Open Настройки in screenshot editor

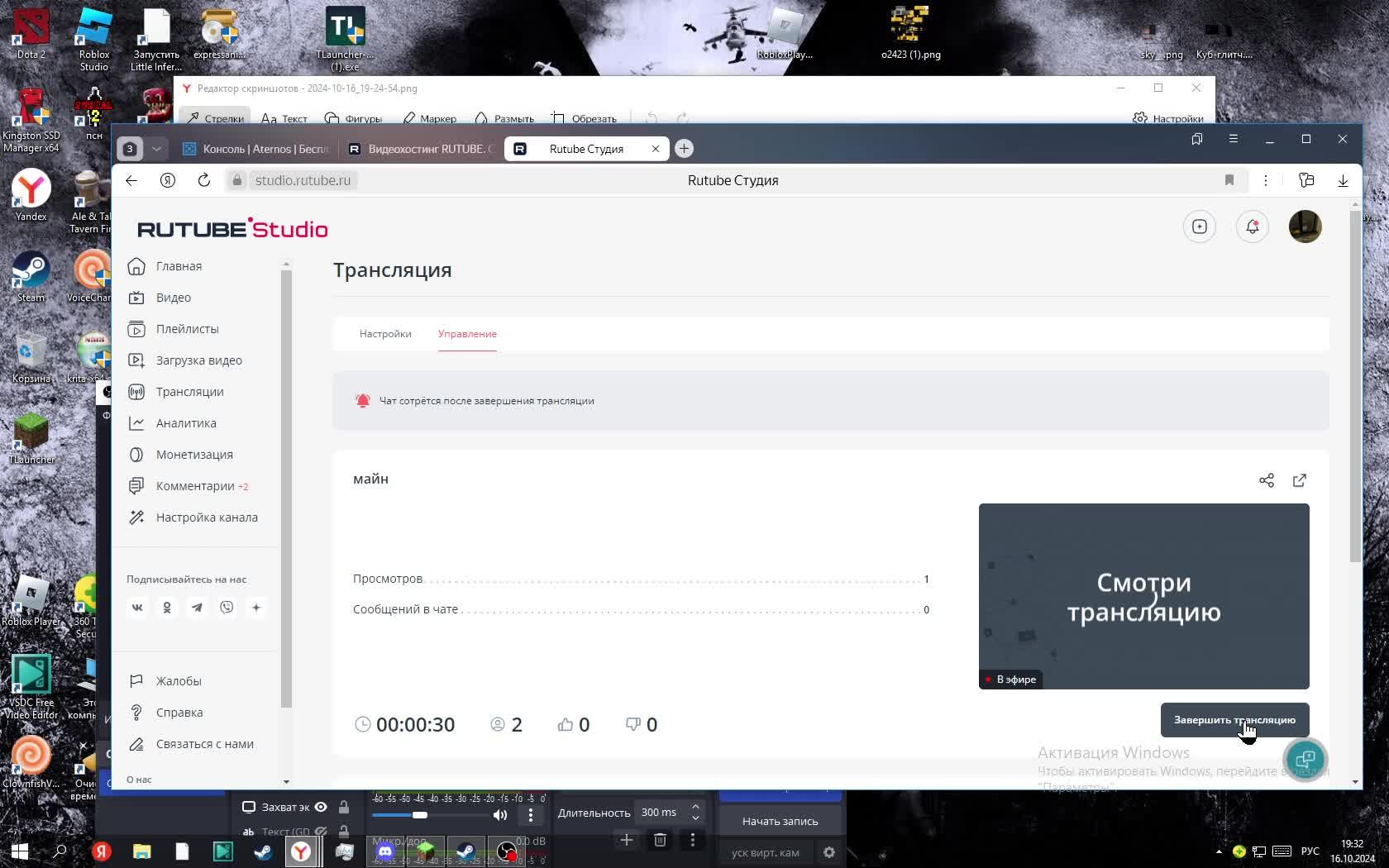(1168, 118)
